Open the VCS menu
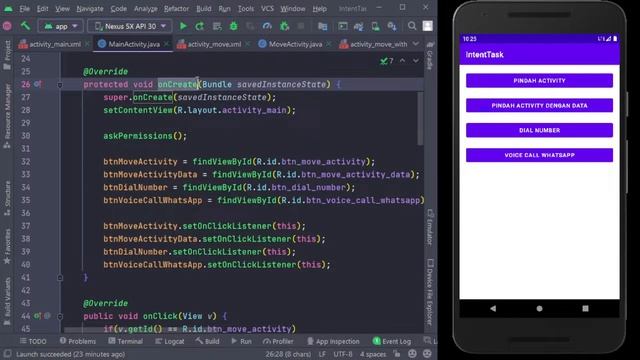The height and width of the screenshot is (360, 640). pyautogui.click(x=267, y=9)
